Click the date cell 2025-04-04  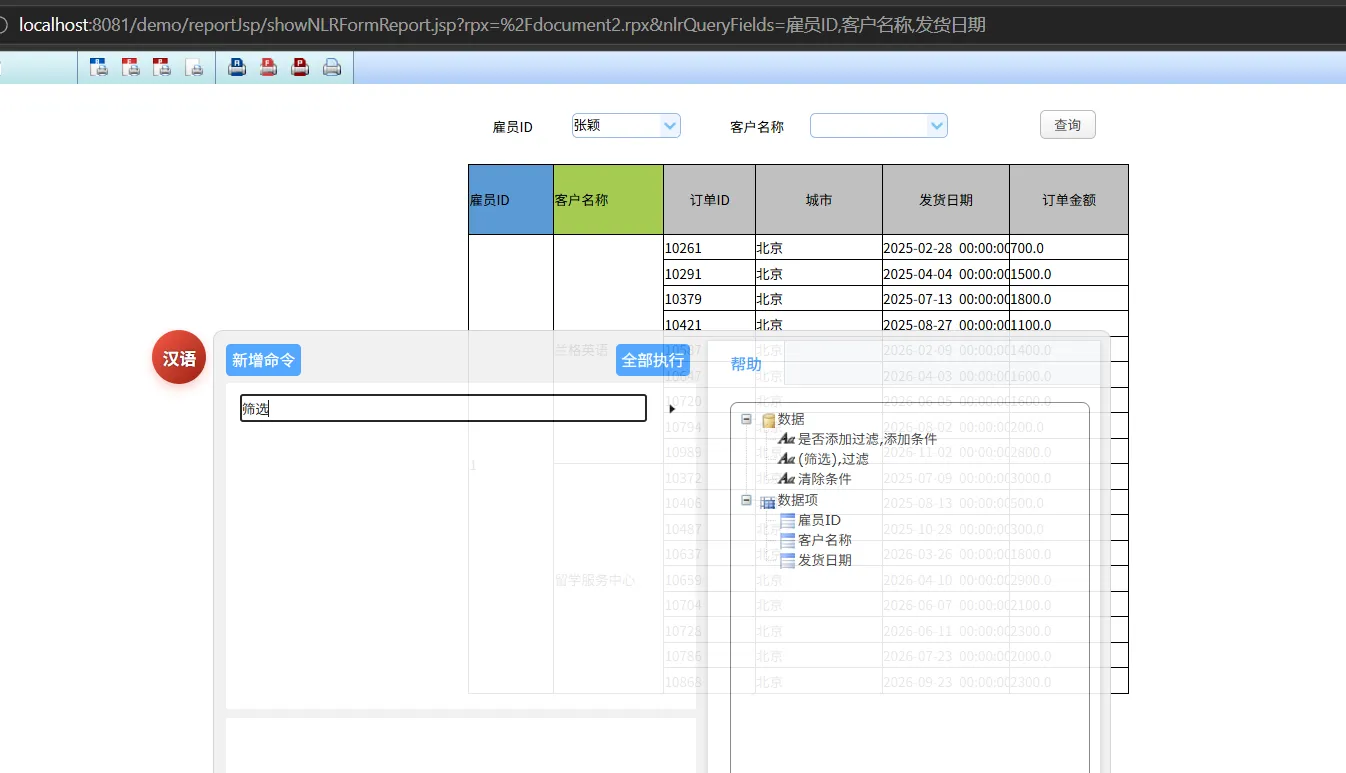pyautogui.click(x=946, y=273)
